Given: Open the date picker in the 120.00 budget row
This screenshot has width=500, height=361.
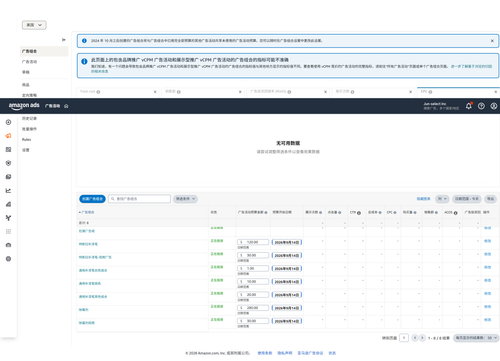Looking at the screenshot, I should click(287, 242).
